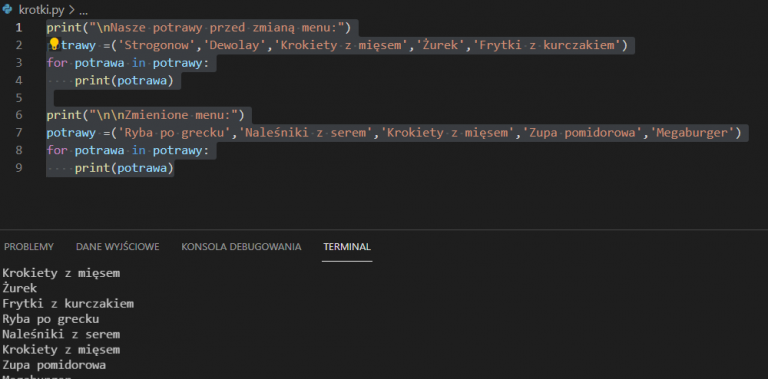Click terminal output 'Zupa pomidorowa'
The height and width of the screenshot is (379, 768).
[x=54, y=365]
